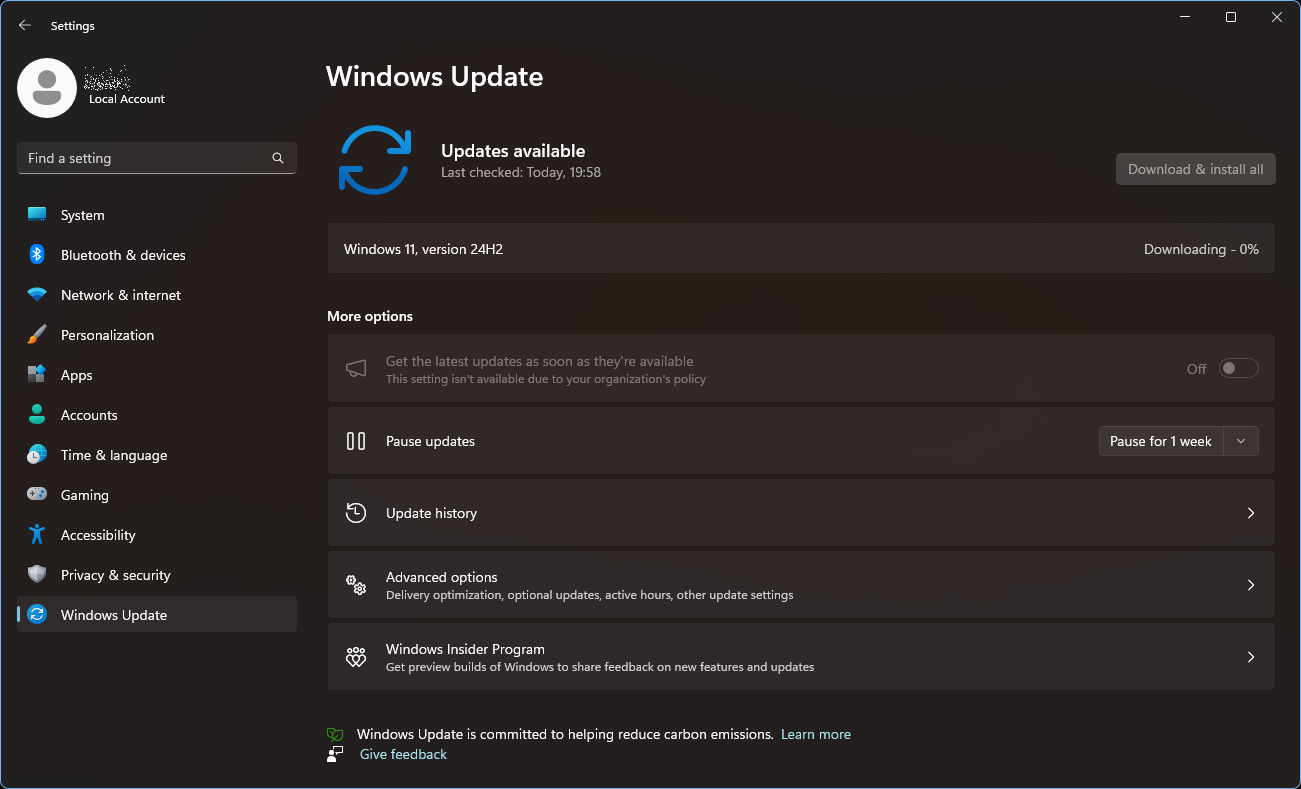Image resolution: width=1301 pixels, height=789 pixels.
Task: Click the Gaming controller icon
Action: [x=37, y=495]
